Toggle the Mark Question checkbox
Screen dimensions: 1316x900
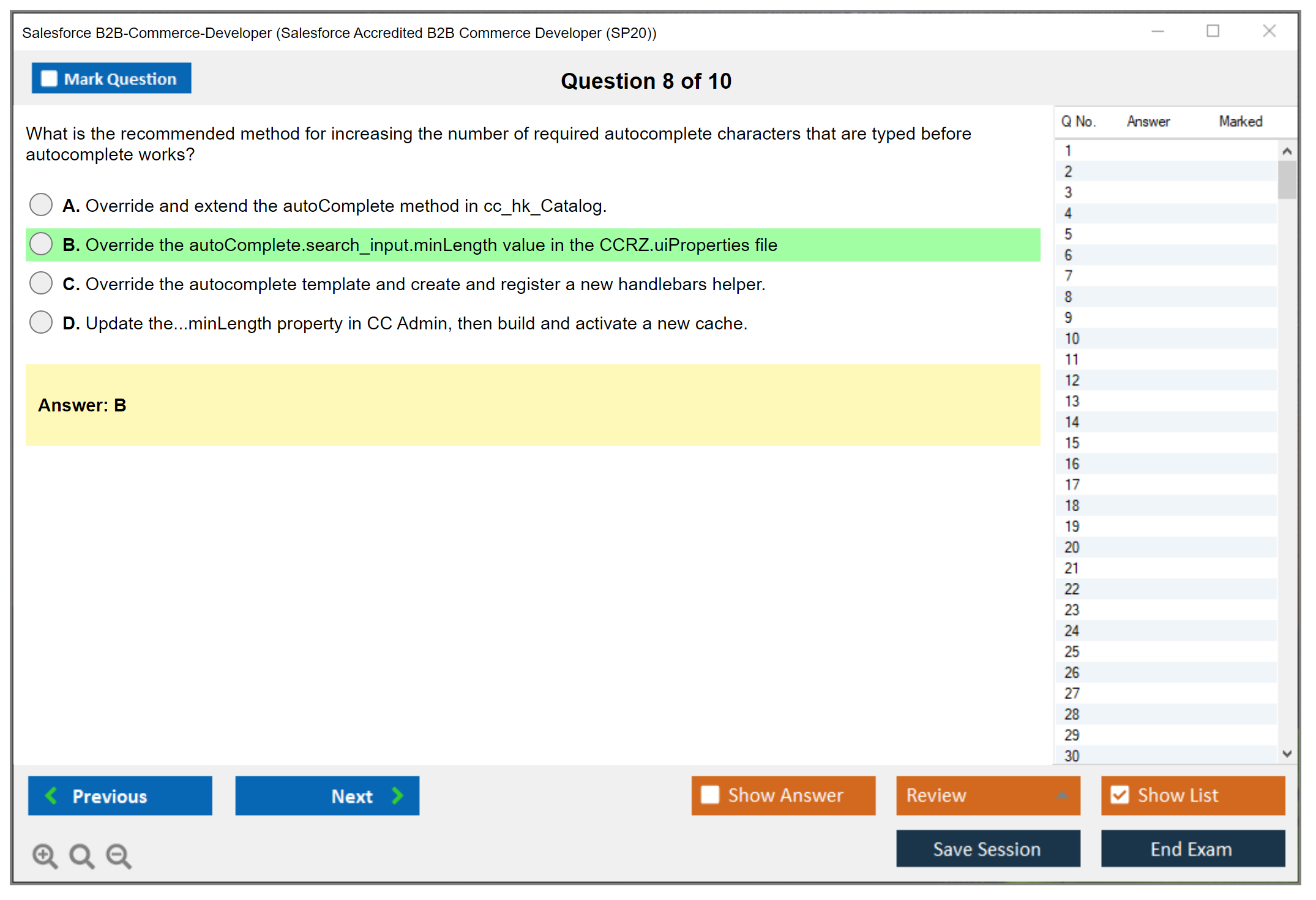point(49,78)
